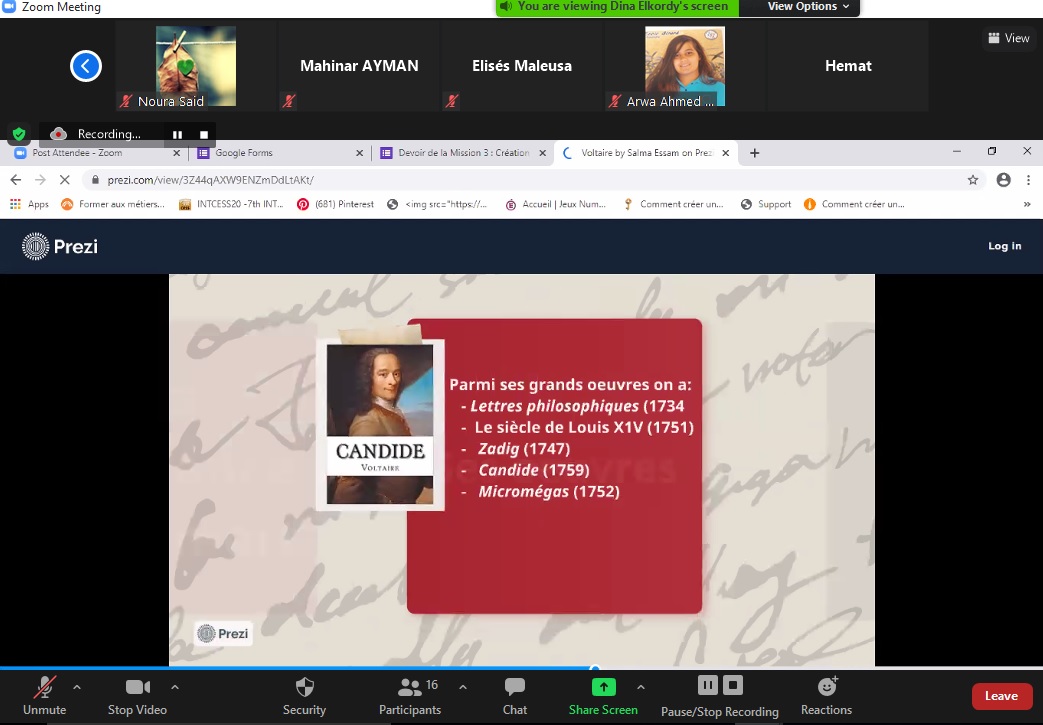The image size is (1043, 725).
Task: Expand video options arrow beside Stop Video
Action: 175,687
